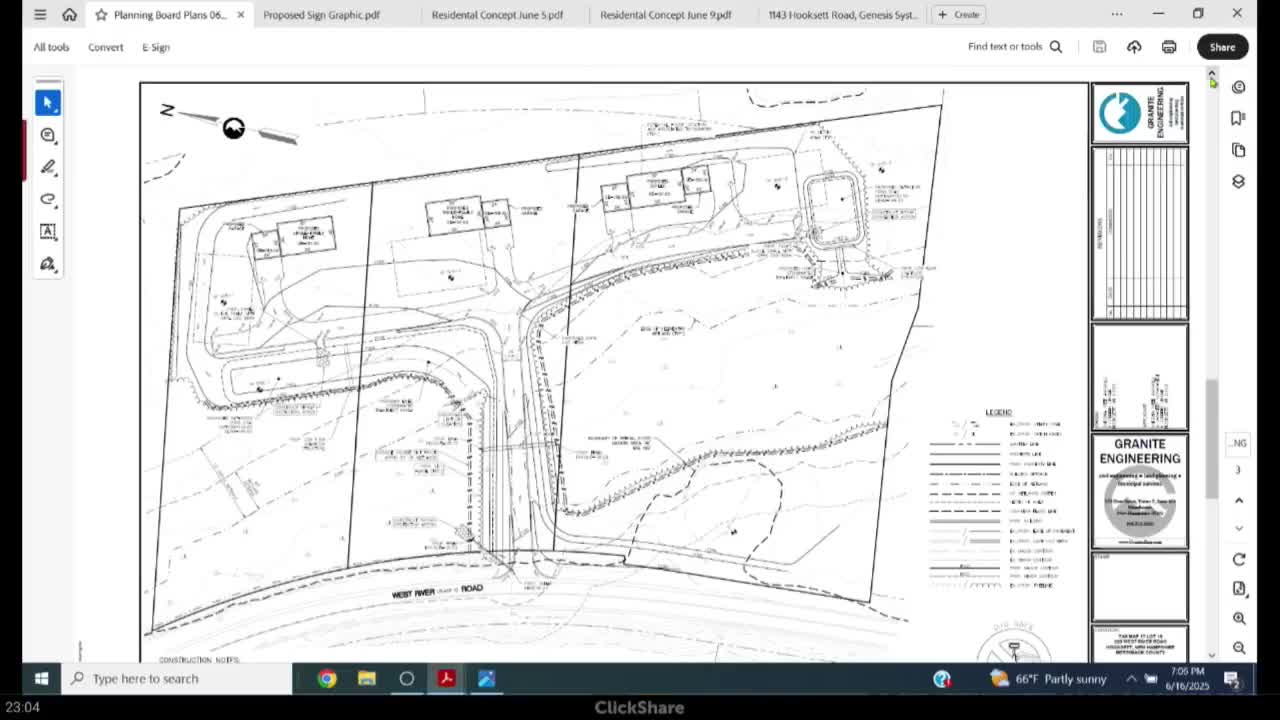The image size is (1280, 720).
Task: Show the page thumbnails panel
Action: tap(1239, 150)
